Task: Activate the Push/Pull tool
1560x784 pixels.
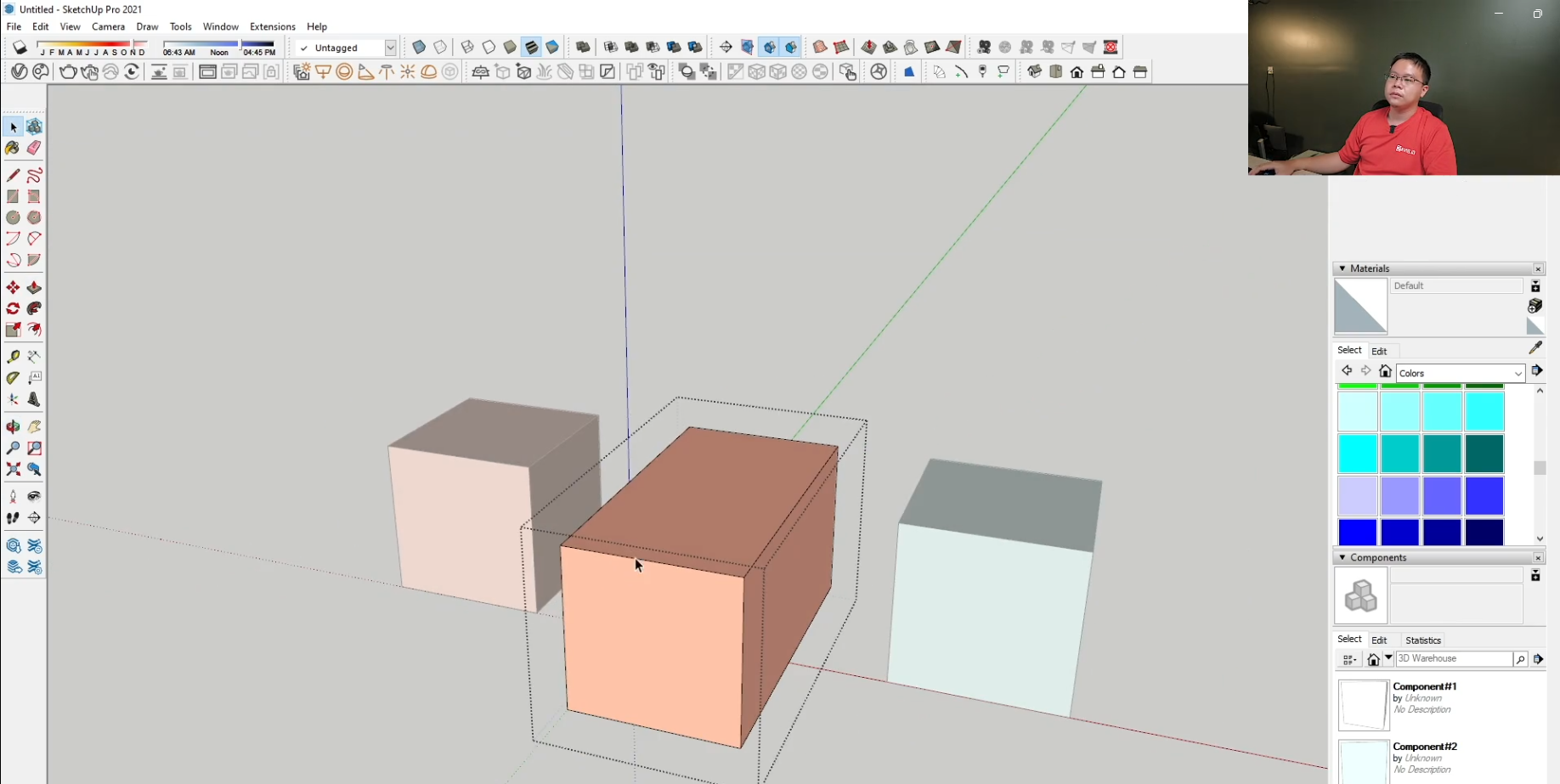Action: pyautogui.click(x=34, y=288)
